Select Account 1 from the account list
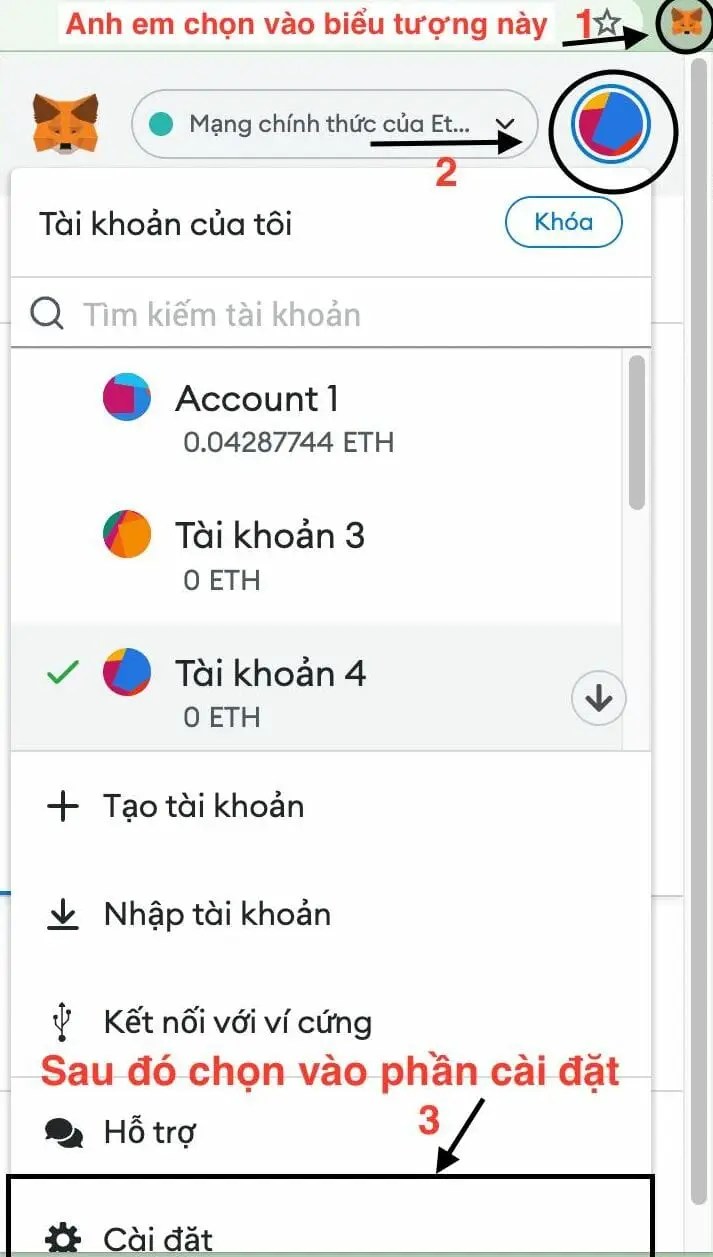Viewport: 713px width, 1257px height. coord(257,398)
